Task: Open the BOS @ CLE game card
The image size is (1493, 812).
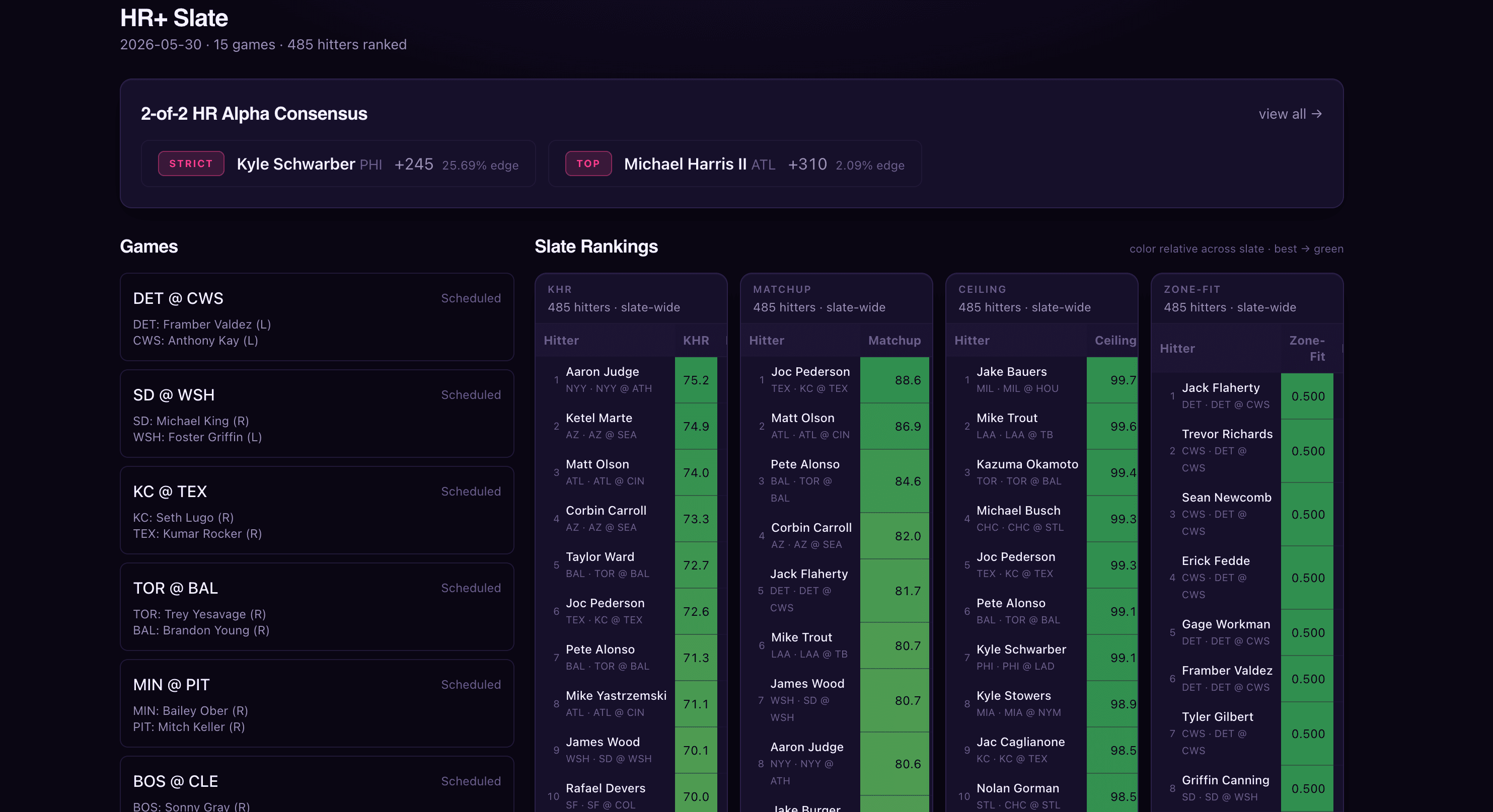Action: point(317,784)
